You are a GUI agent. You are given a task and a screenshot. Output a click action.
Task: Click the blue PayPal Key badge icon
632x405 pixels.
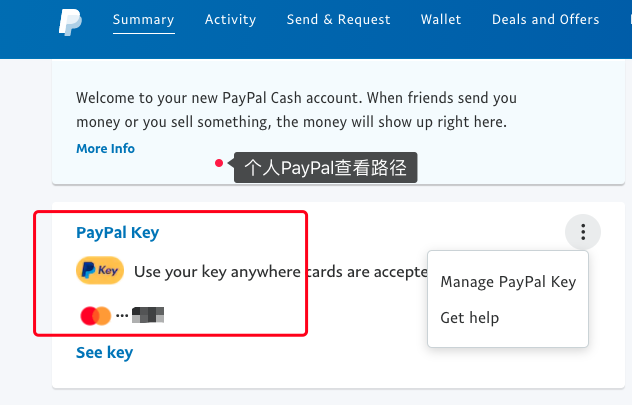tap(99, 270)
